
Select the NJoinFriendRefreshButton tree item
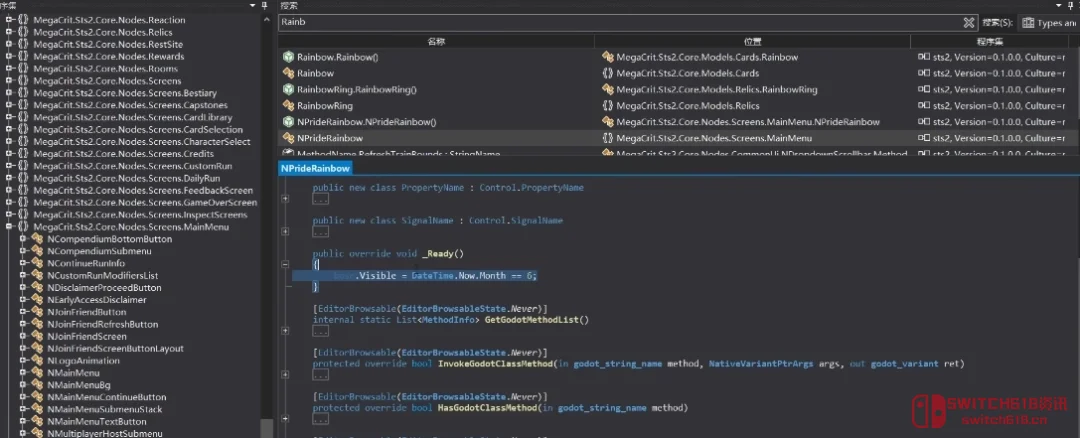coord(103,324)
